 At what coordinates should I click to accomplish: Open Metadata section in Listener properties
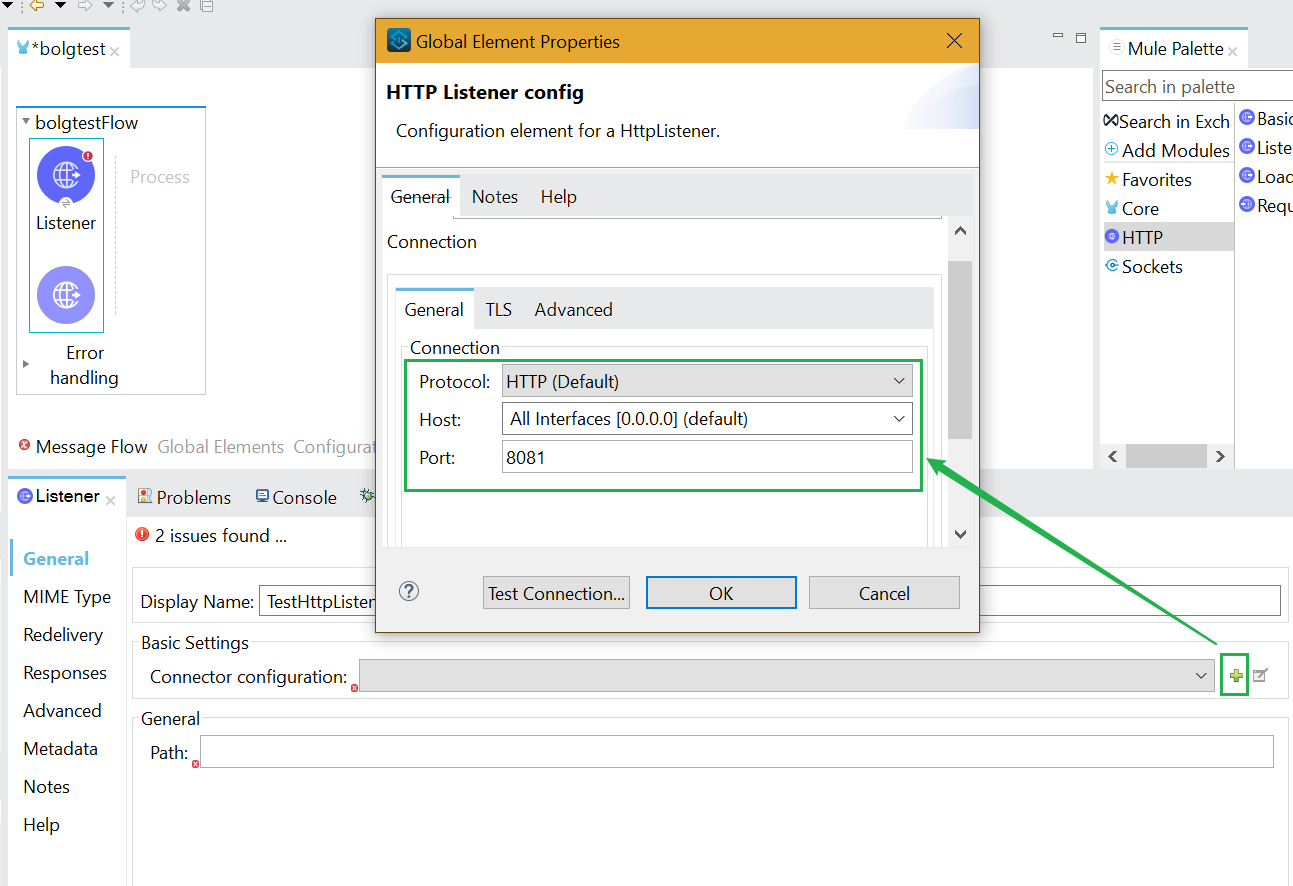(x=61, y=749)
